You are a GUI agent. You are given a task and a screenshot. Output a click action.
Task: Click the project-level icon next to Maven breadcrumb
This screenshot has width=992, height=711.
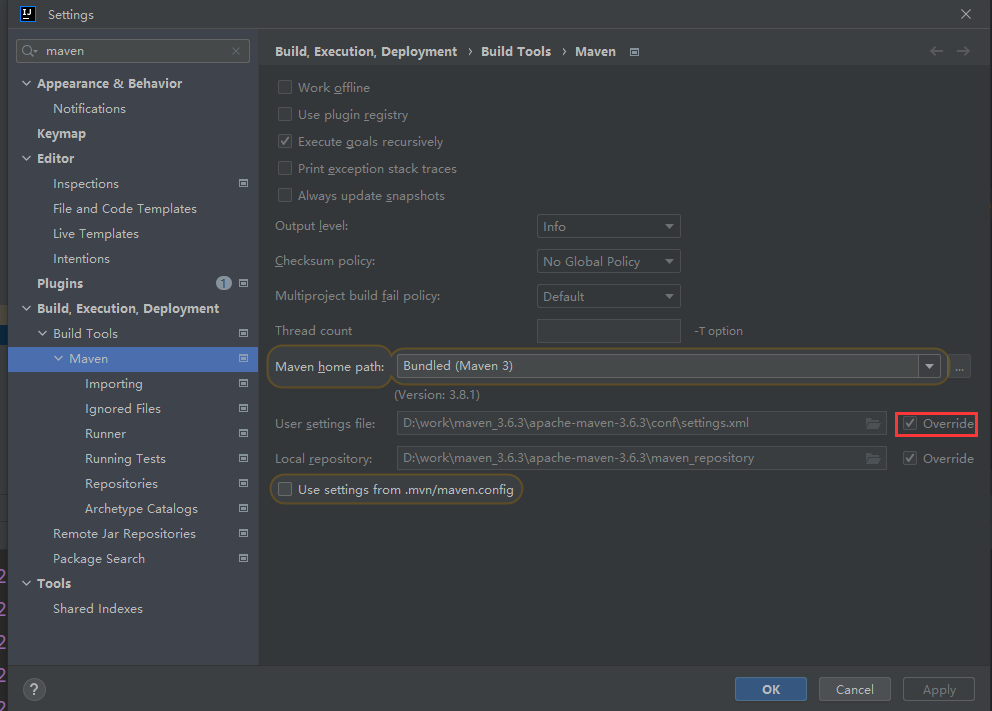(634, 52)
